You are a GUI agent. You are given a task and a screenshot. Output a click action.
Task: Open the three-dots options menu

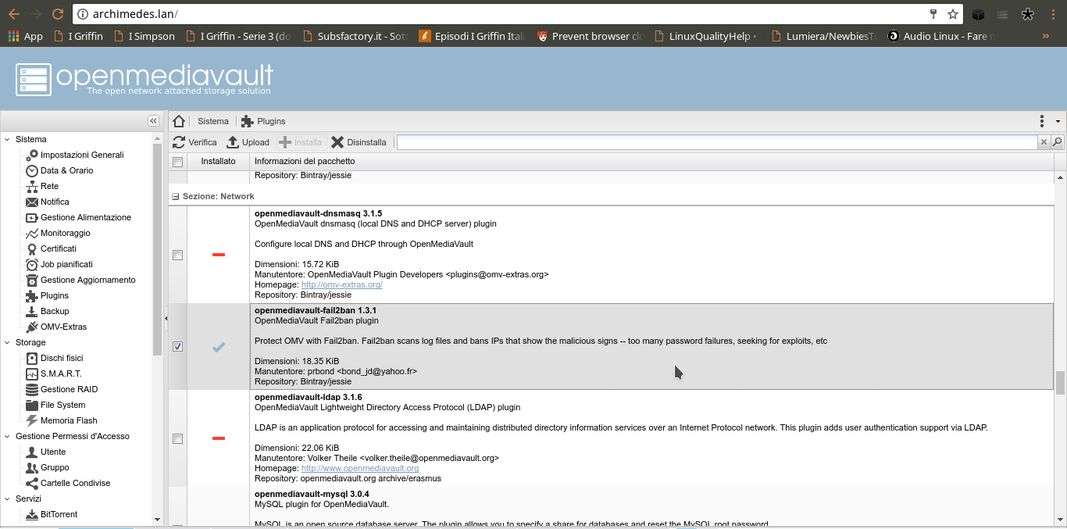point(1042,121)
